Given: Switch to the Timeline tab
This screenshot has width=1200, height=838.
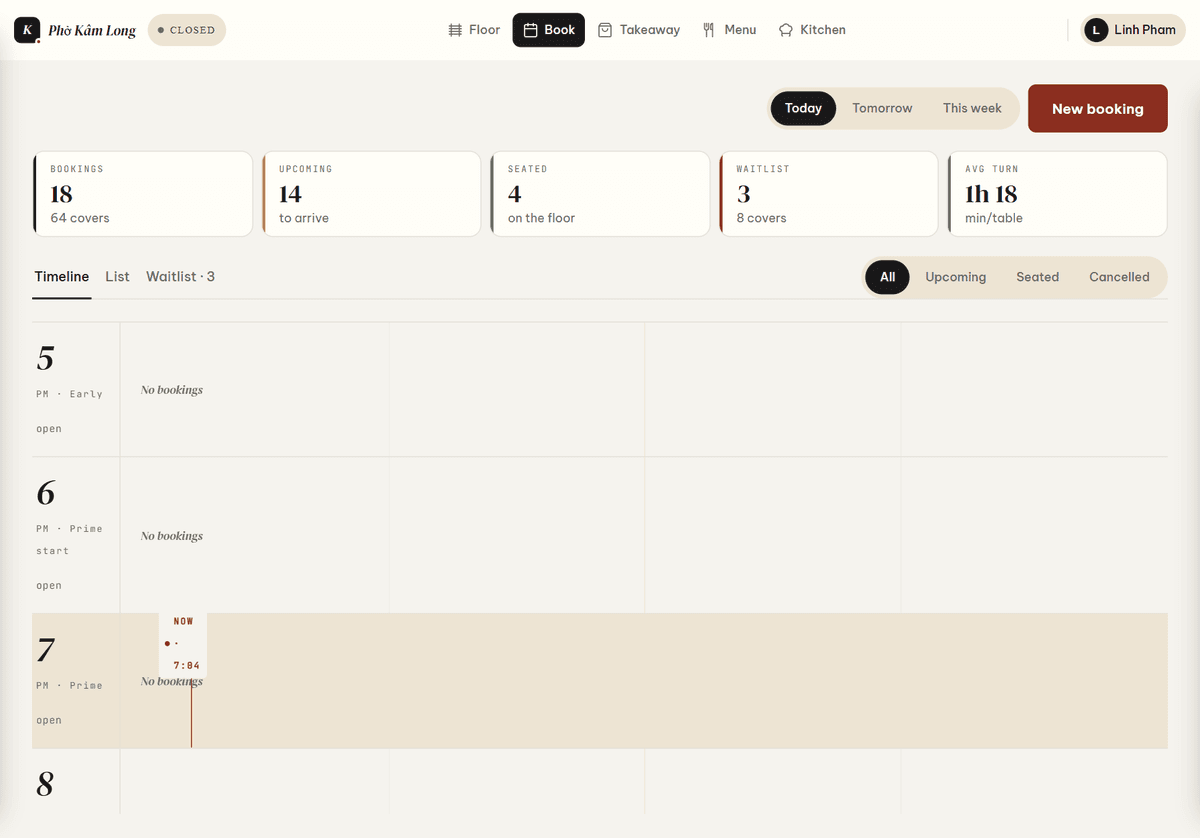Looking at the screenshot, I should [62, 277].
